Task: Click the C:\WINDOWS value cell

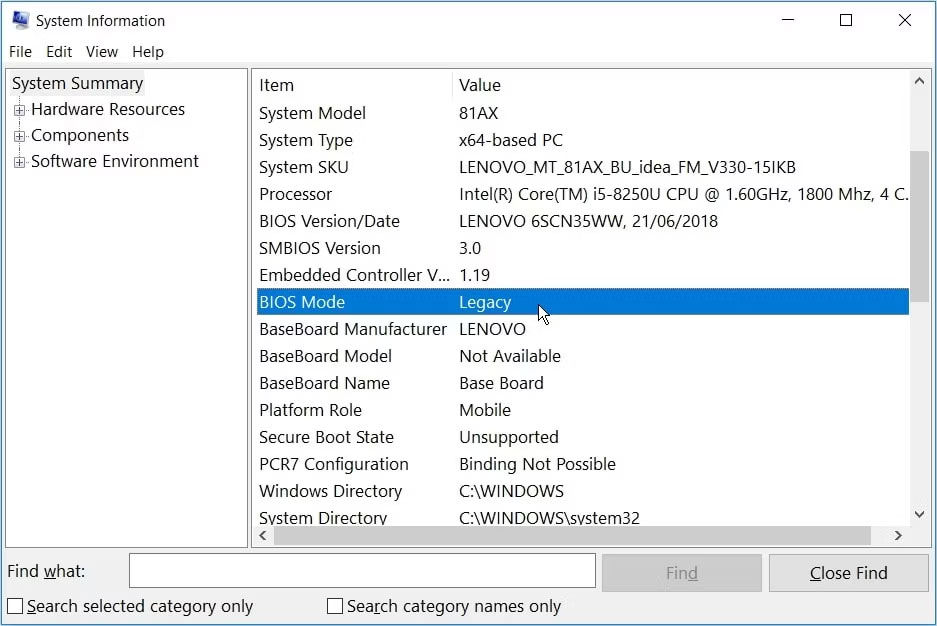Action: 511,491
